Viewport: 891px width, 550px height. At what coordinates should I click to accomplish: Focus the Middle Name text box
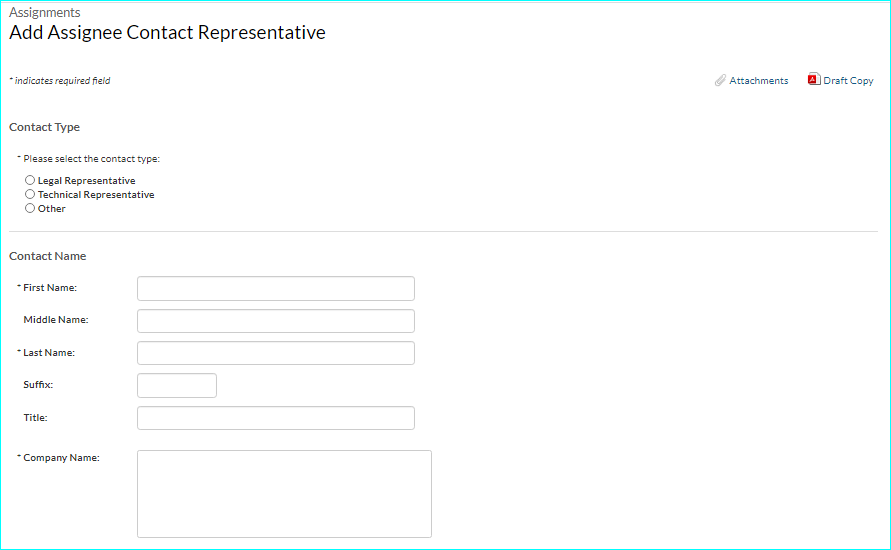click(275, 321)
